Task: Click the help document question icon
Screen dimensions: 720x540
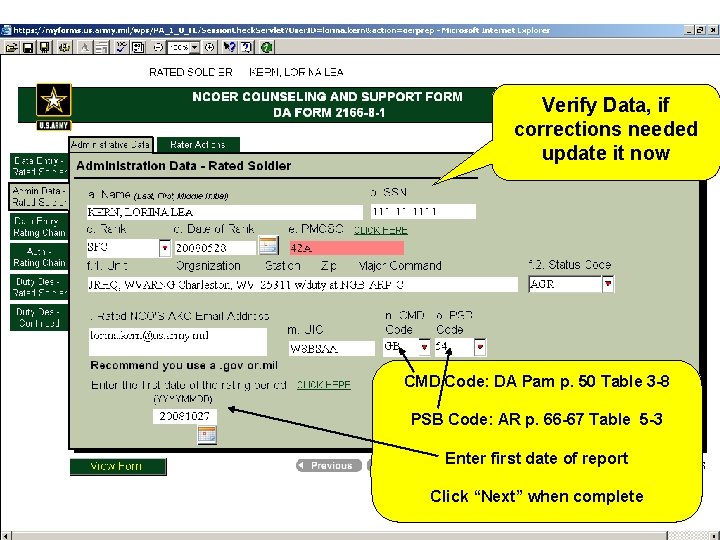Action: click(x=247, y=47)
